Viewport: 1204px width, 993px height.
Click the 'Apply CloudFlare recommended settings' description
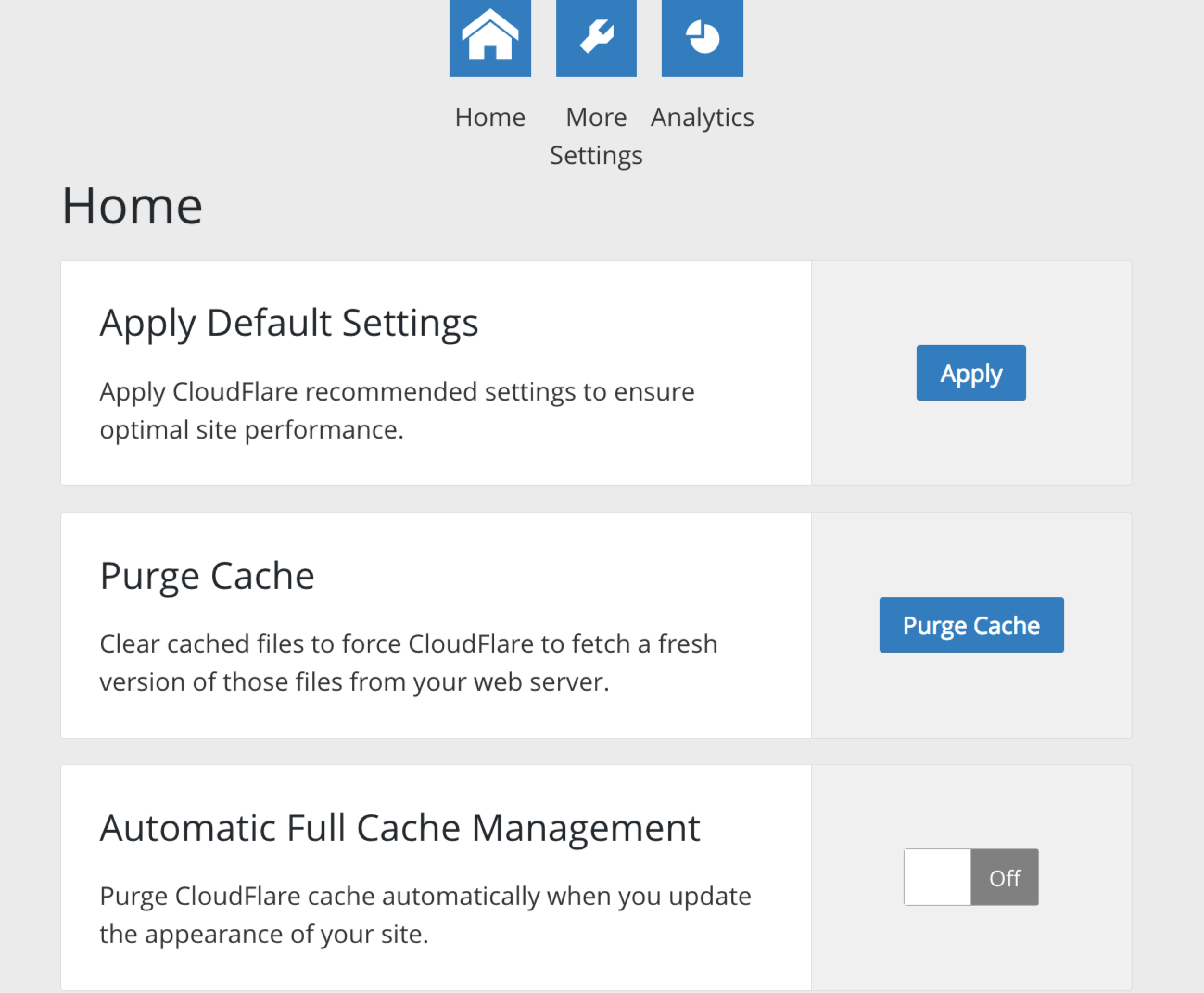coord(397,411)
